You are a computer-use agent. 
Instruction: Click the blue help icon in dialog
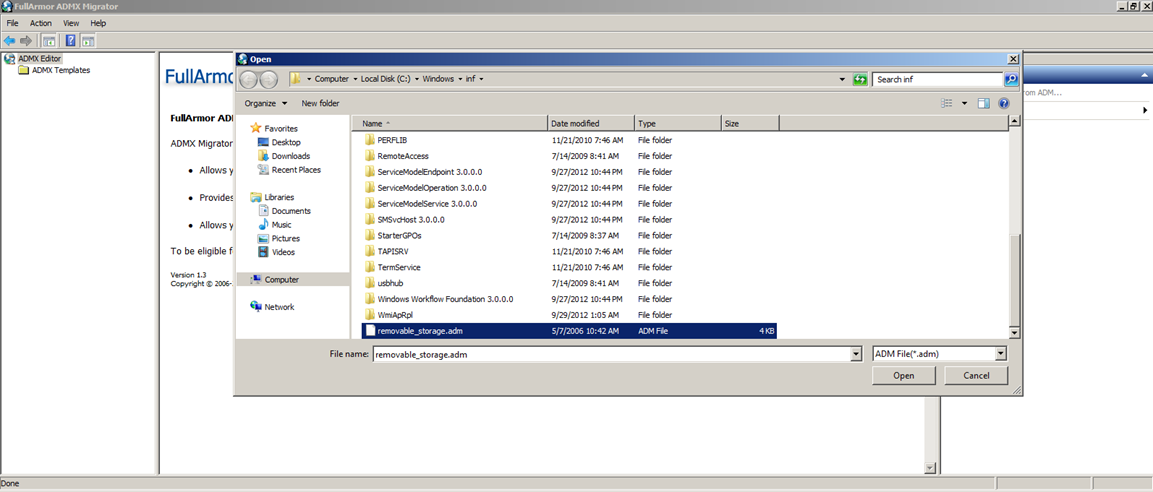[x=1004, y=104]
